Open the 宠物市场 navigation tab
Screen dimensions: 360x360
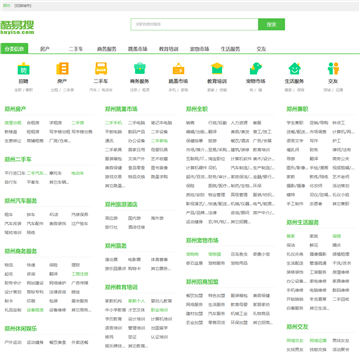point(199,49)
